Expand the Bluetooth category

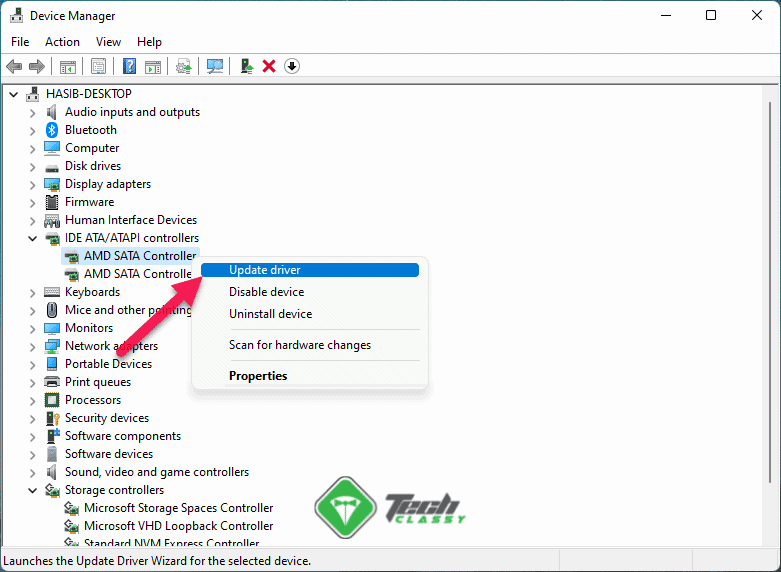tap(32, 131)
